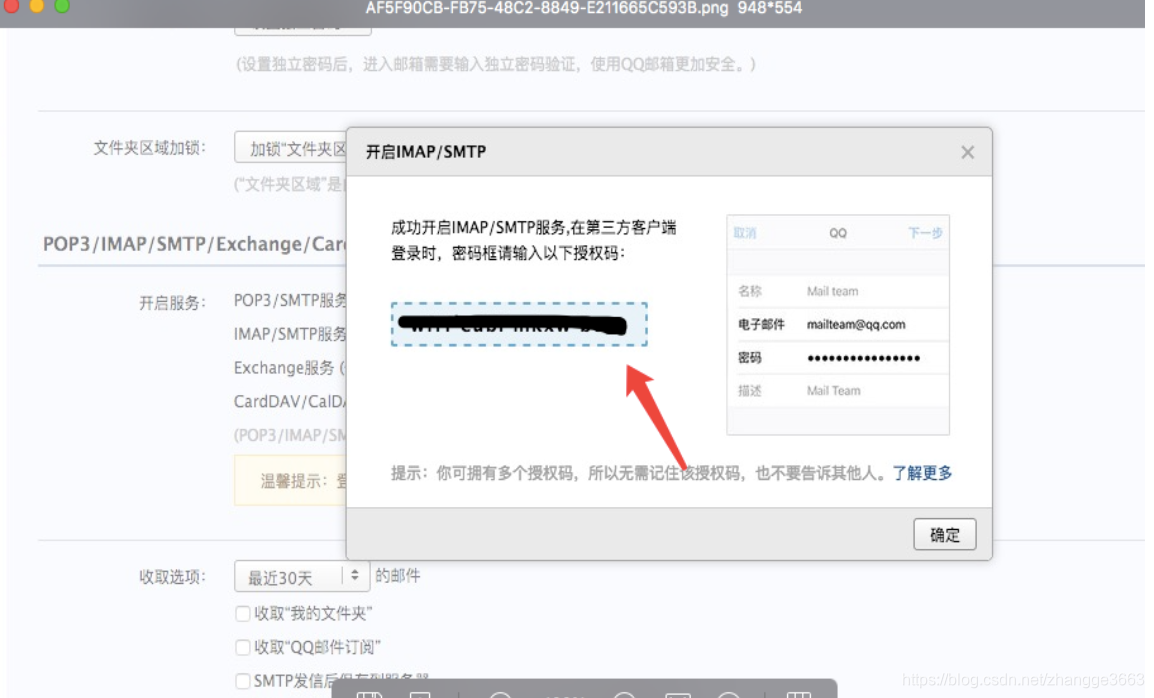The height and width of the screenshot is (698, 1154).
Task: Click the 加锁"文件夹区 button
Action: [x=291, y=148]
